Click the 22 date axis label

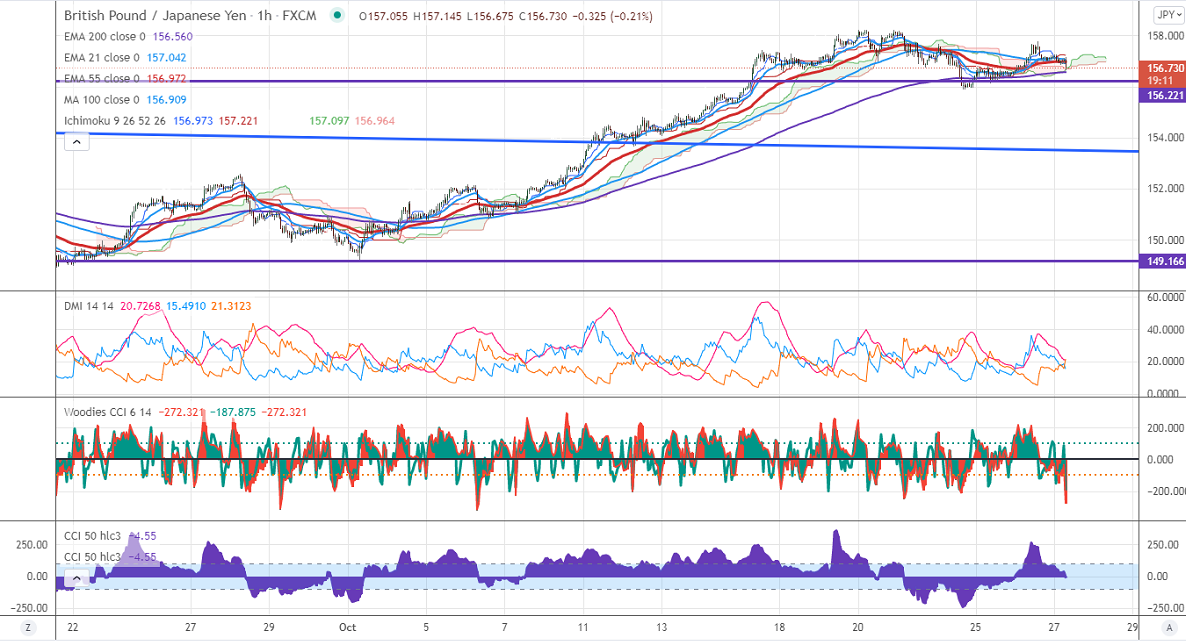pyautogui.click(x=73, y=627)
